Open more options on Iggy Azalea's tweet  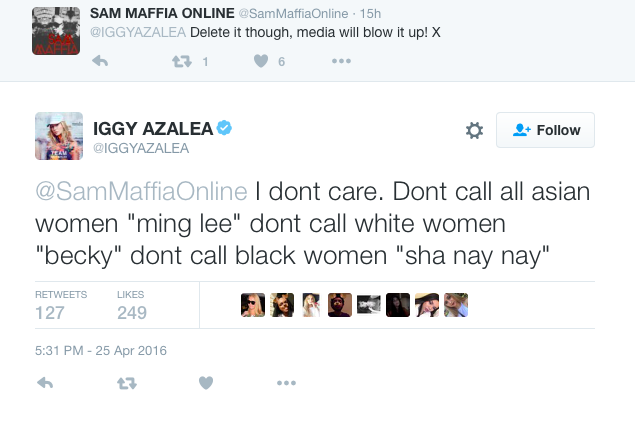[x=286, y=383]
